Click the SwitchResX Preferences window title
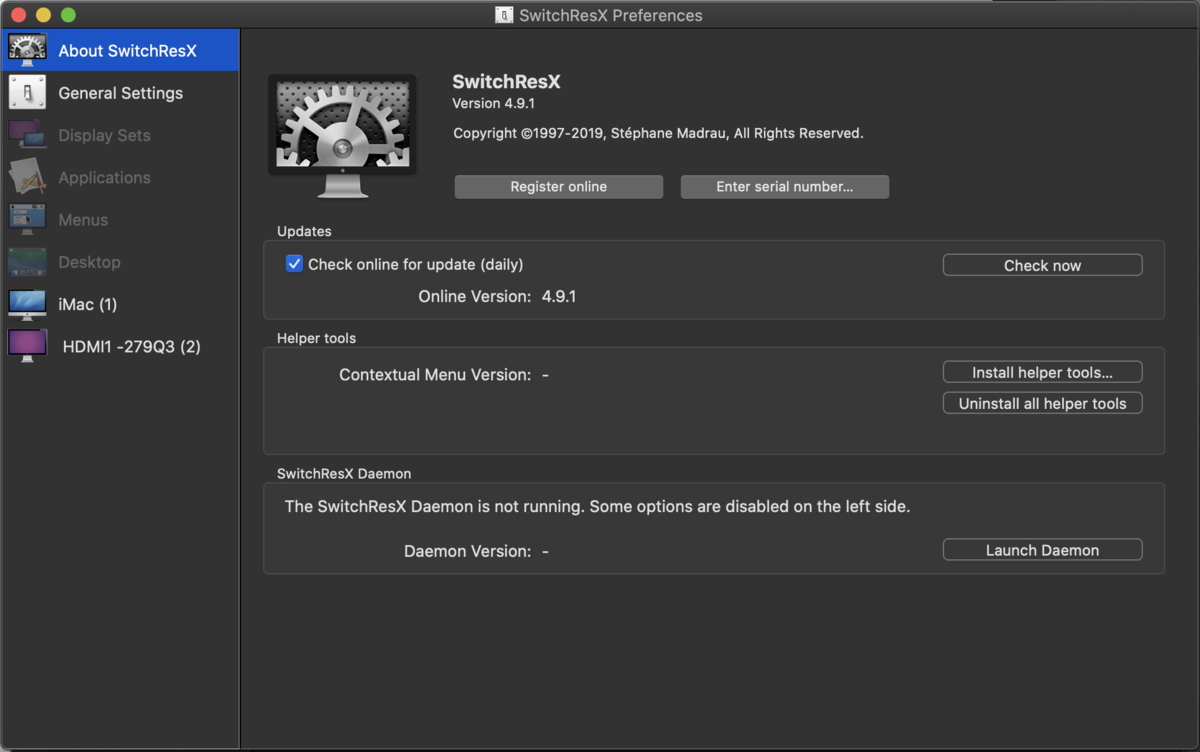This screenshot has height=752, width=1200. (x=610, y=15)
